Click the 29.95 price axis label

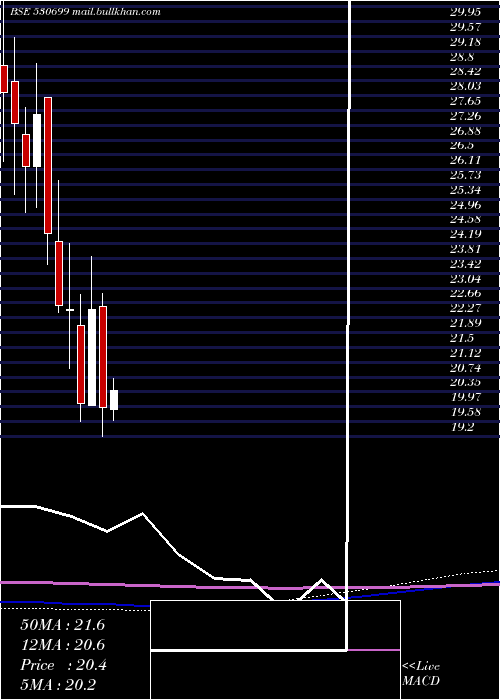pos(465,12)
